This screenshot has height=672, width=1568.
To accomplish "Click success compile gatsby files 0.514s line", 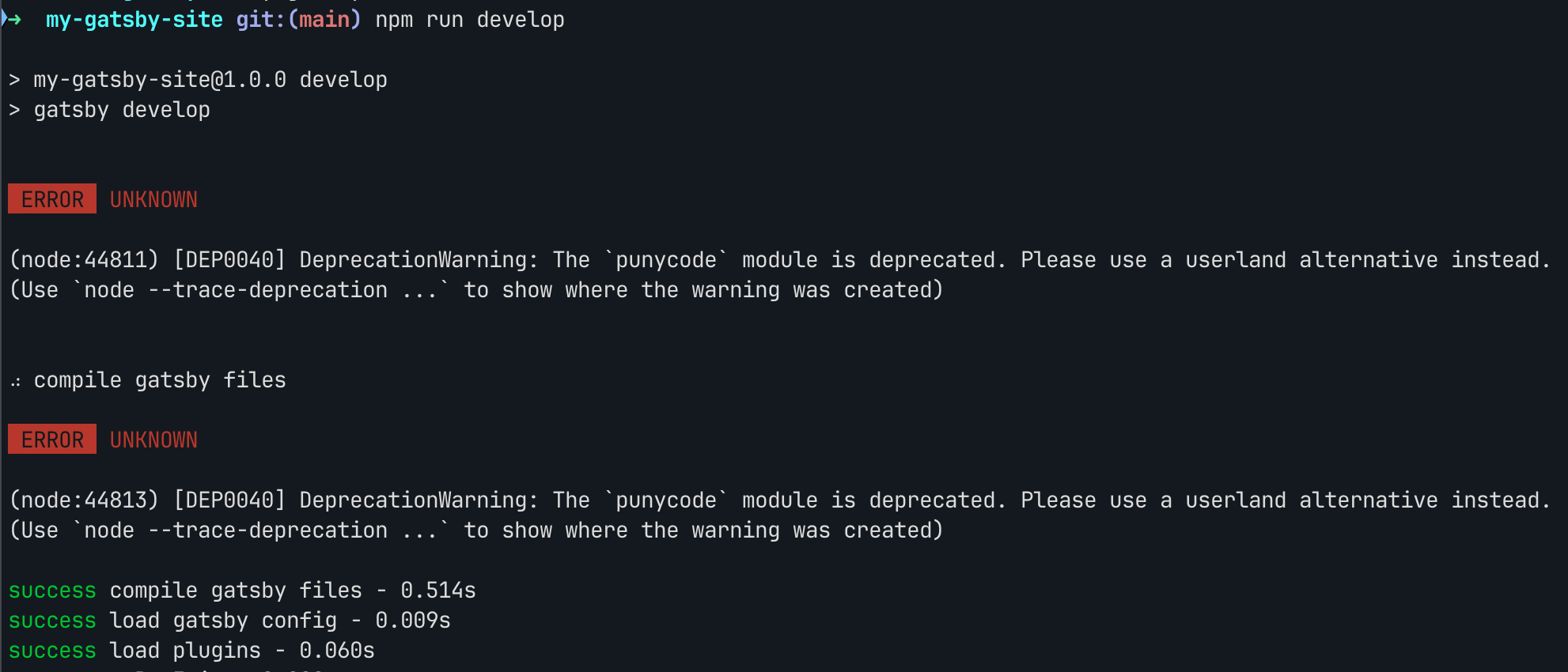I will (242, 591).
